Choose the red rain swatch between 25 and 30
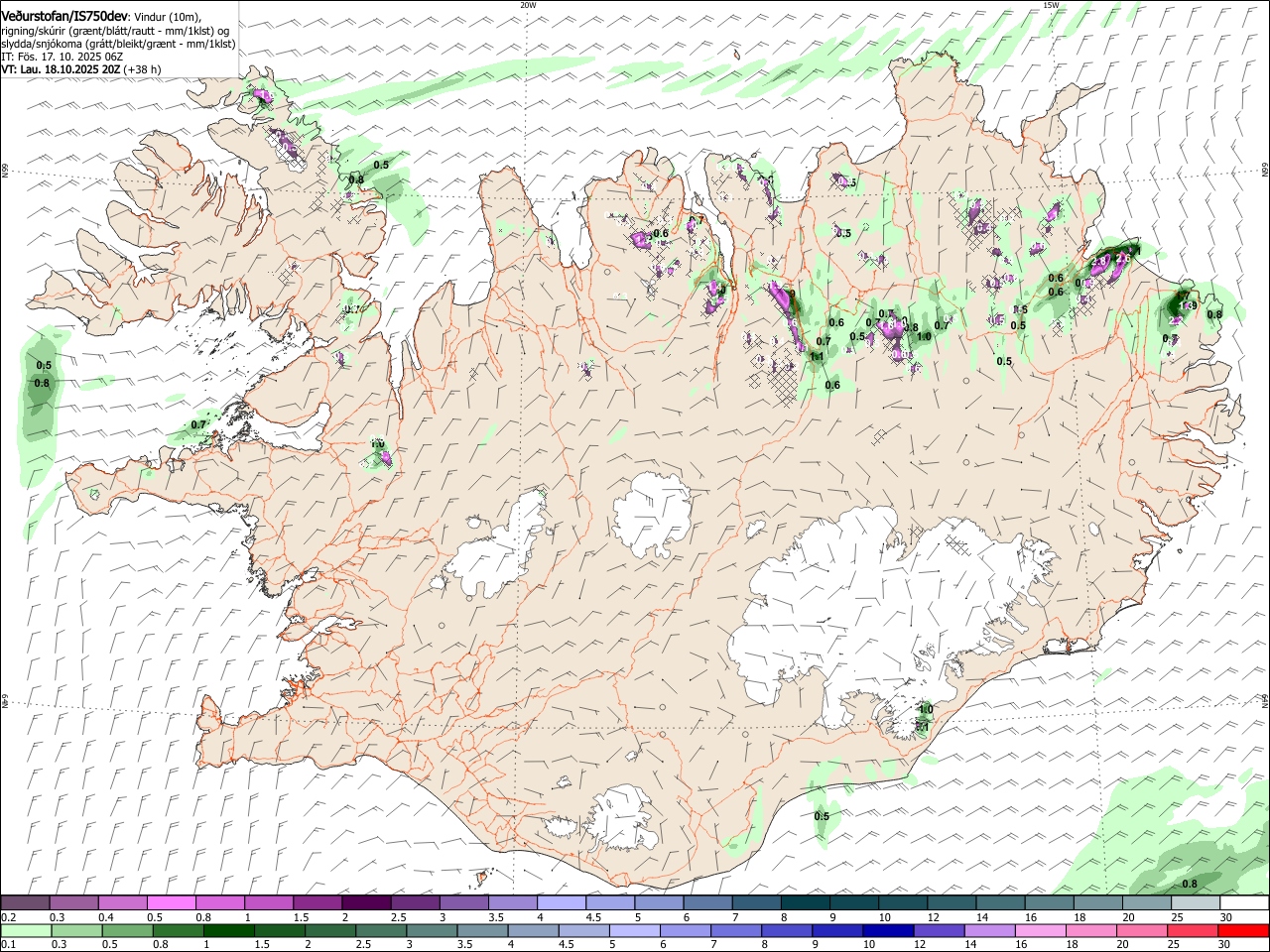Image resolution: width=1270 pixels, height=952 pixels. [x=1193, y=930]
